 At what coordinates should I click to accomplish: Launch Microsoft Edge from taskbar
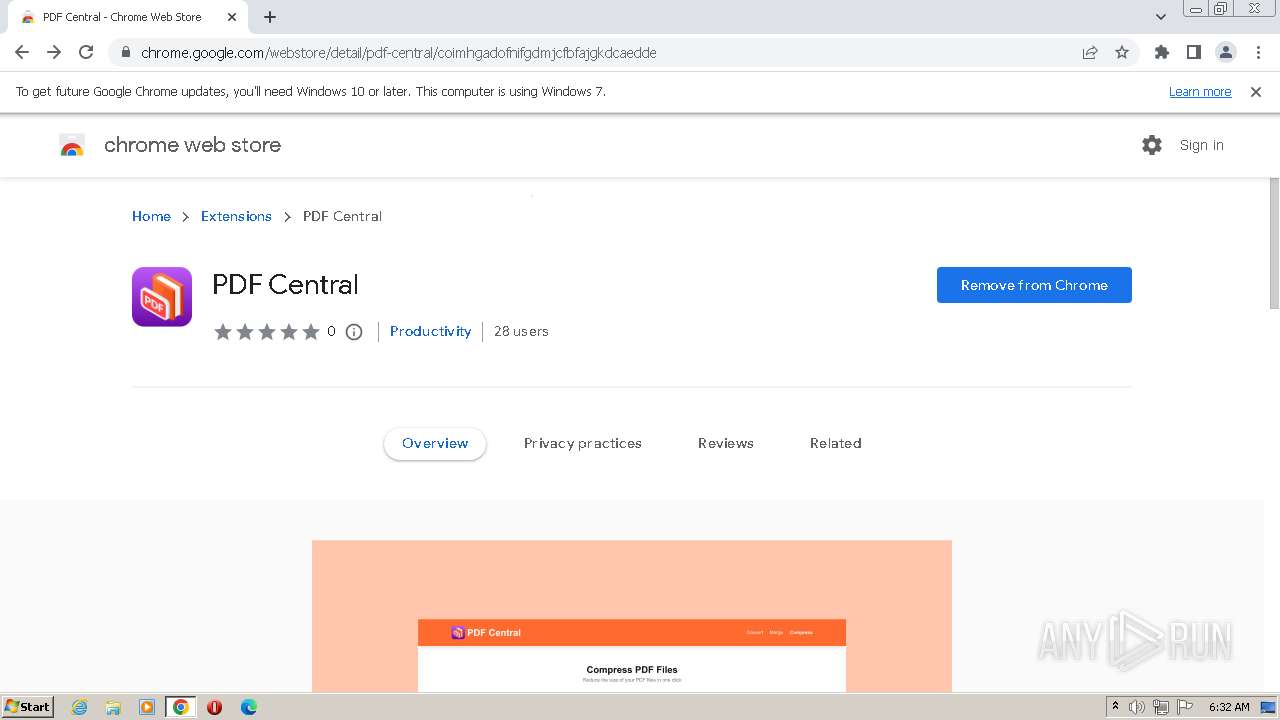click(248, 707)
